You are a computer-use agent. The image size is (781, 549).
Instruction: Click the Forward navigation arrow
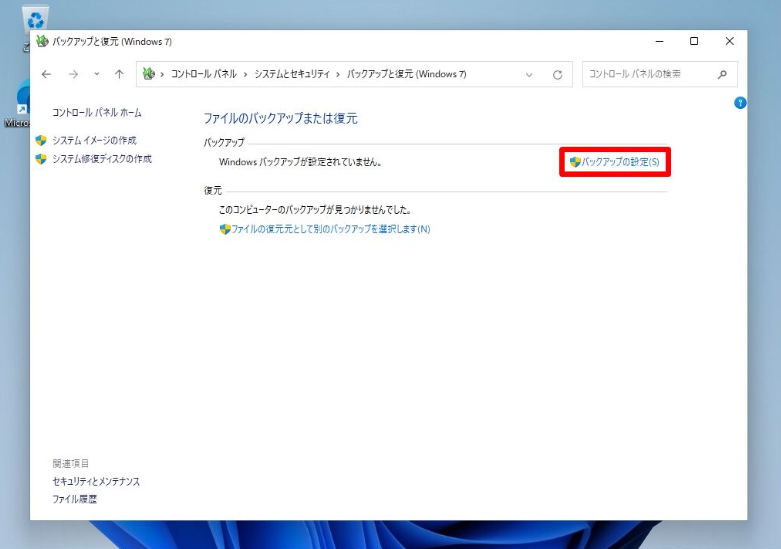click(73, 74)
